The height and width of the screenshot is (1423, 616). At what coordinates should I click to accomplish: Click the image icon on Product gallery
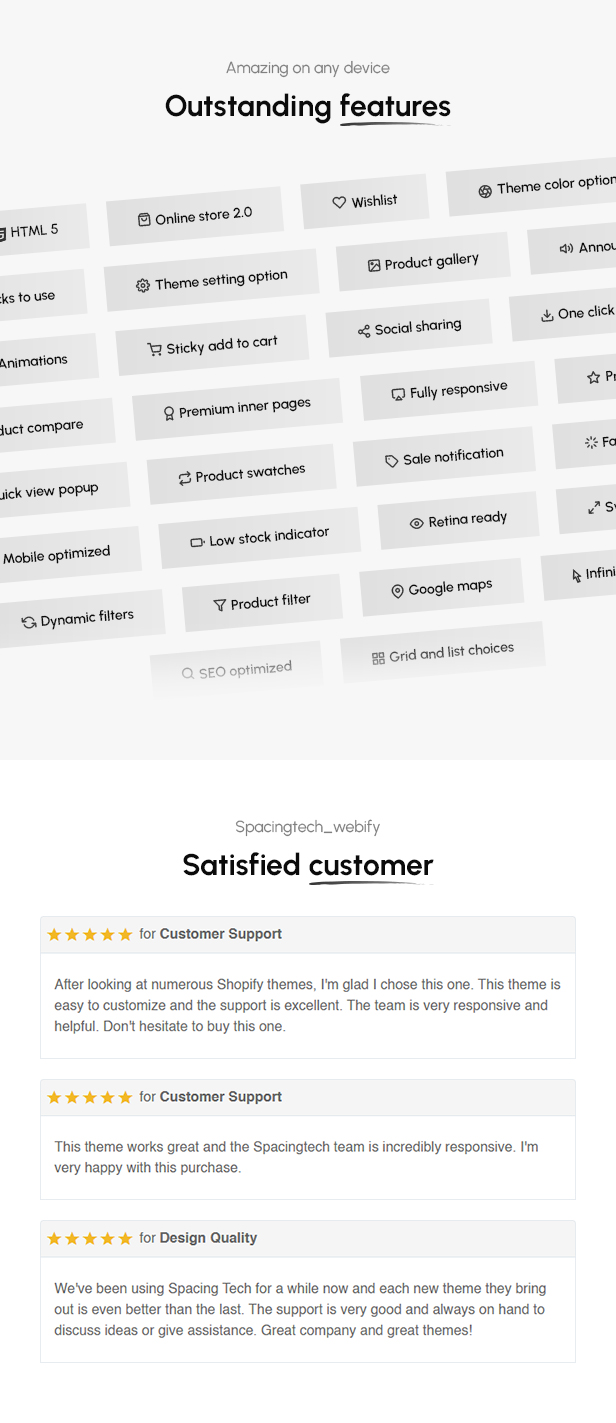(x=374, y=266)
